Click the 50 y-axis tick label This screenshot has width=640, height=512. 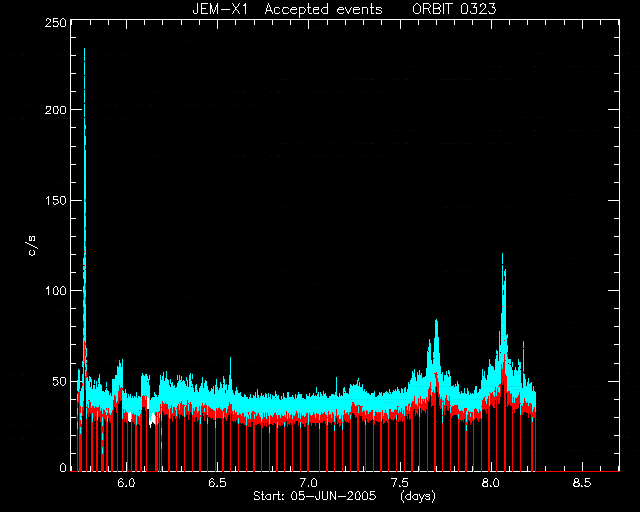60,381
